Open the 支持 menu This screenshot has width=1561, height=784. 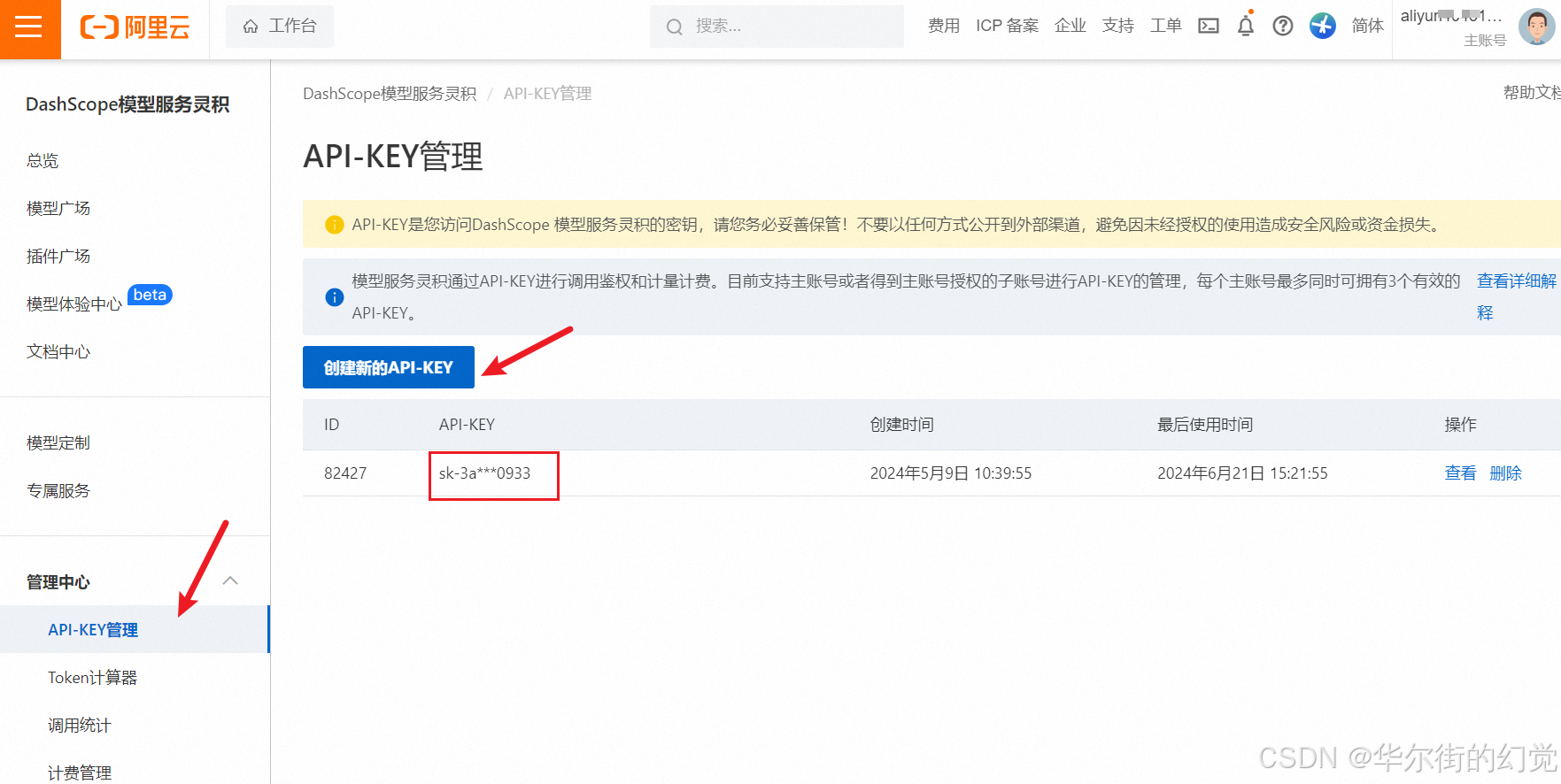1118,27
